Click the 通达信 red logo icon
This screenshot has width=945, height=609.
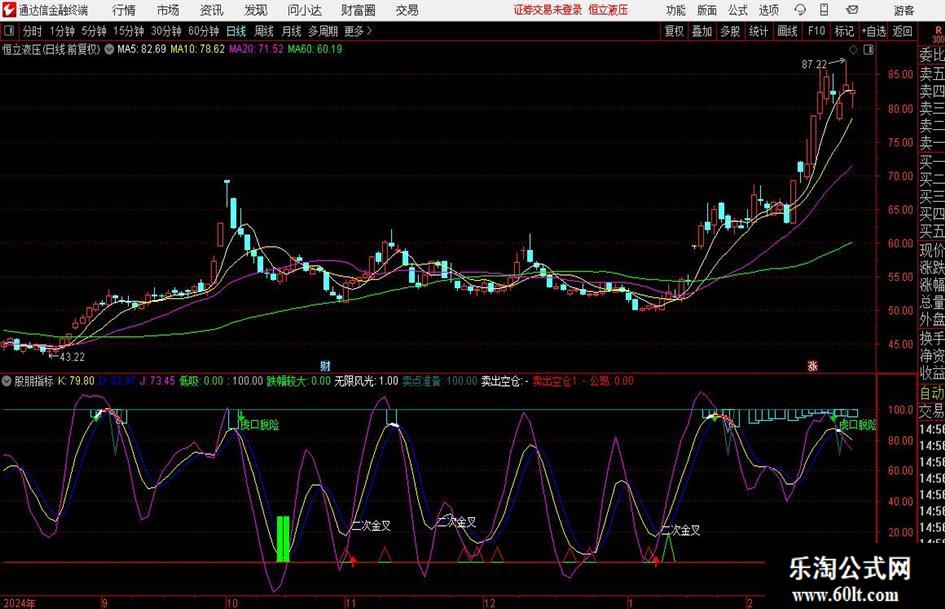9,10
